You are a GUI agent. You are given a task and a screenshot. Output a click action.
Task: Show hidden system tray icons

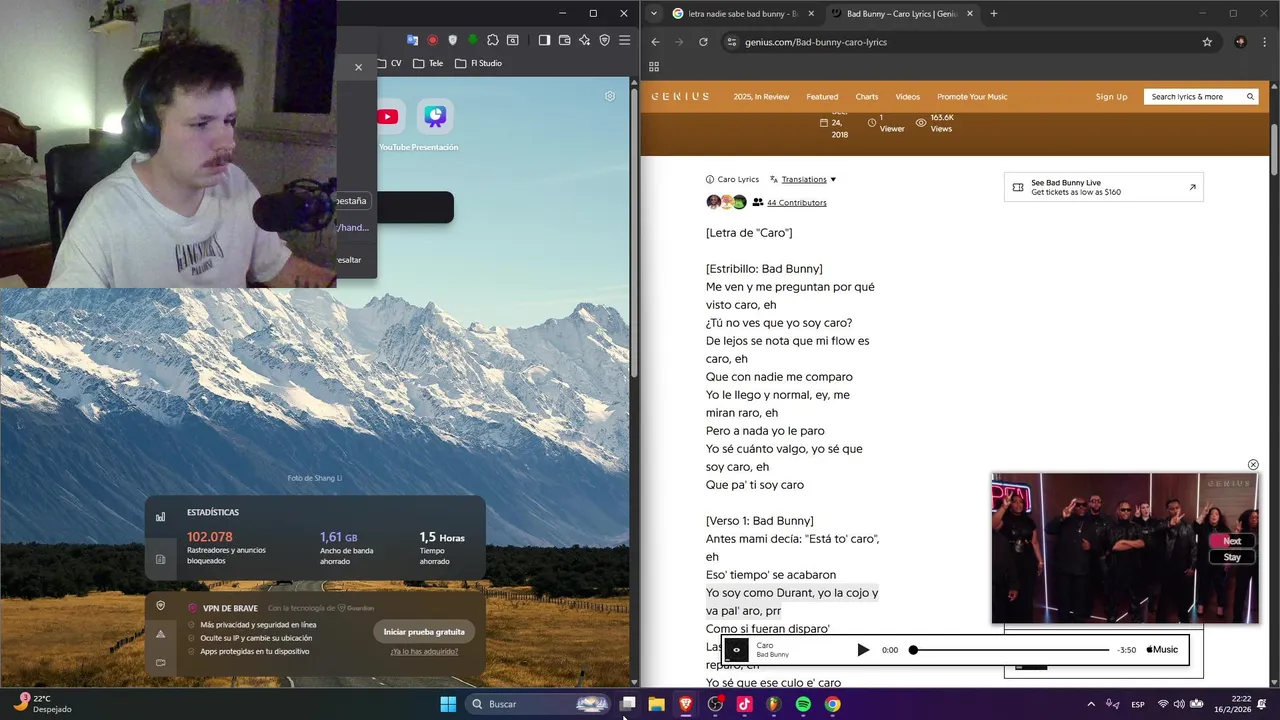[x=1091, y=704]
